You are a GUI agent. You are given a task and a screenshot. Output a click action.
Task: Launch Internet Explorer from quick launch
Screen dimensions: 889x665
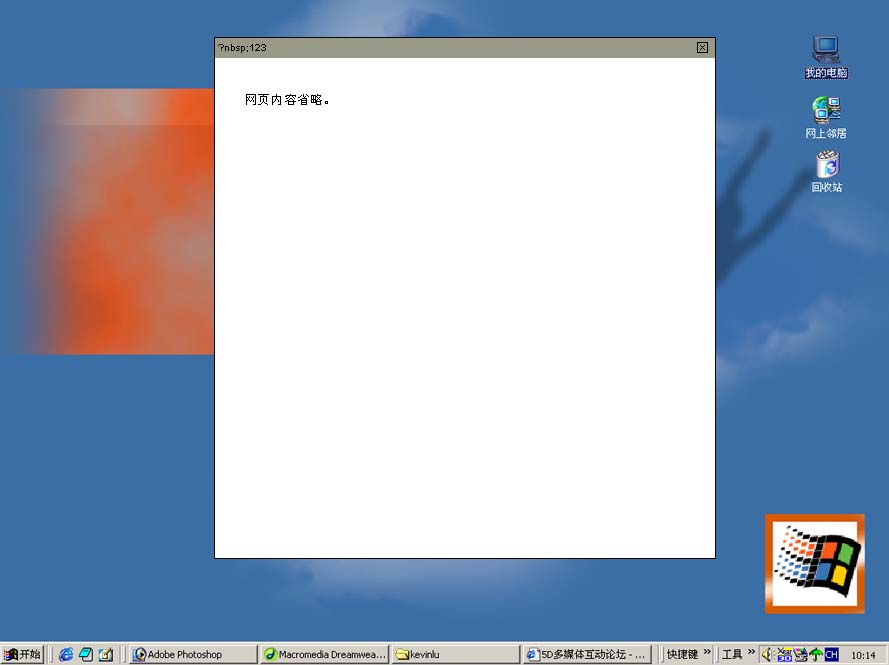point(66,654)
